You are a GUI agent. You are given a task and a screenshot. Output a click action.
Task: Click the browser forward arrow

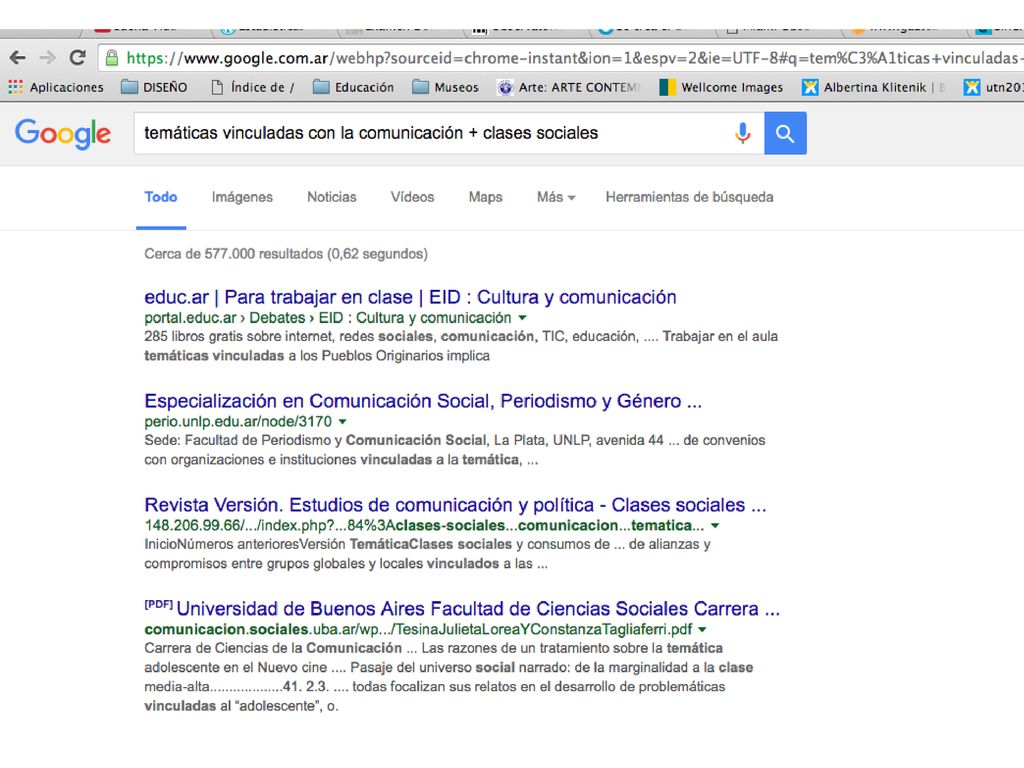(x=48, y=58)
